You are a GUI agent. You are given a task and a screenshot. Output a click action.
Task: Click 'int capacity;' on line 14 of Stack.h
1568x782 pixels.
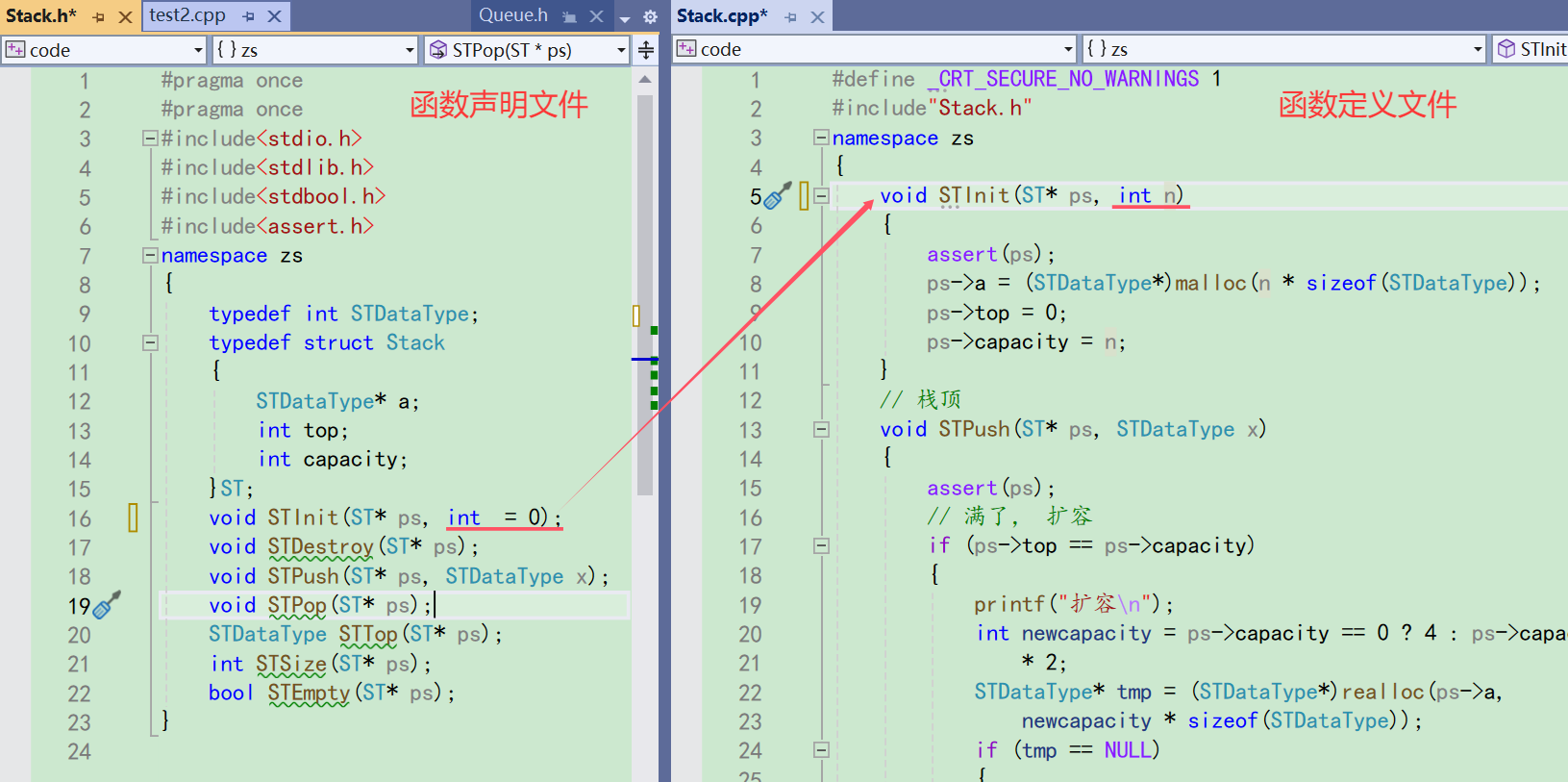(333, 460)
